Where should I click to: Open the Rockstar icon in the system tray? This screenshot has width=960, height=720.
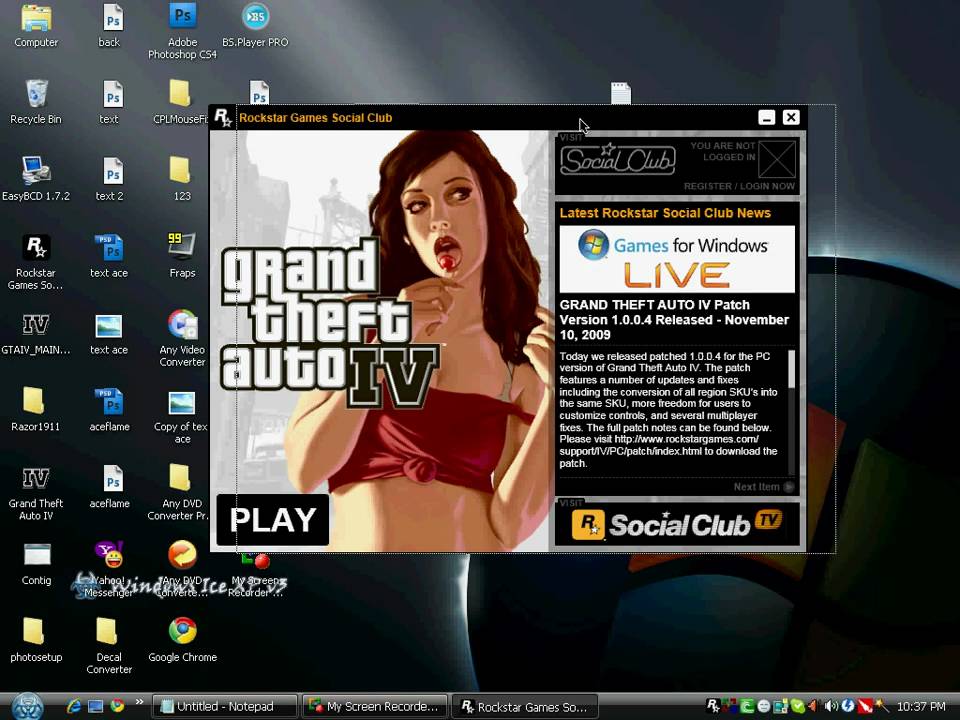[x=712, y=707]
